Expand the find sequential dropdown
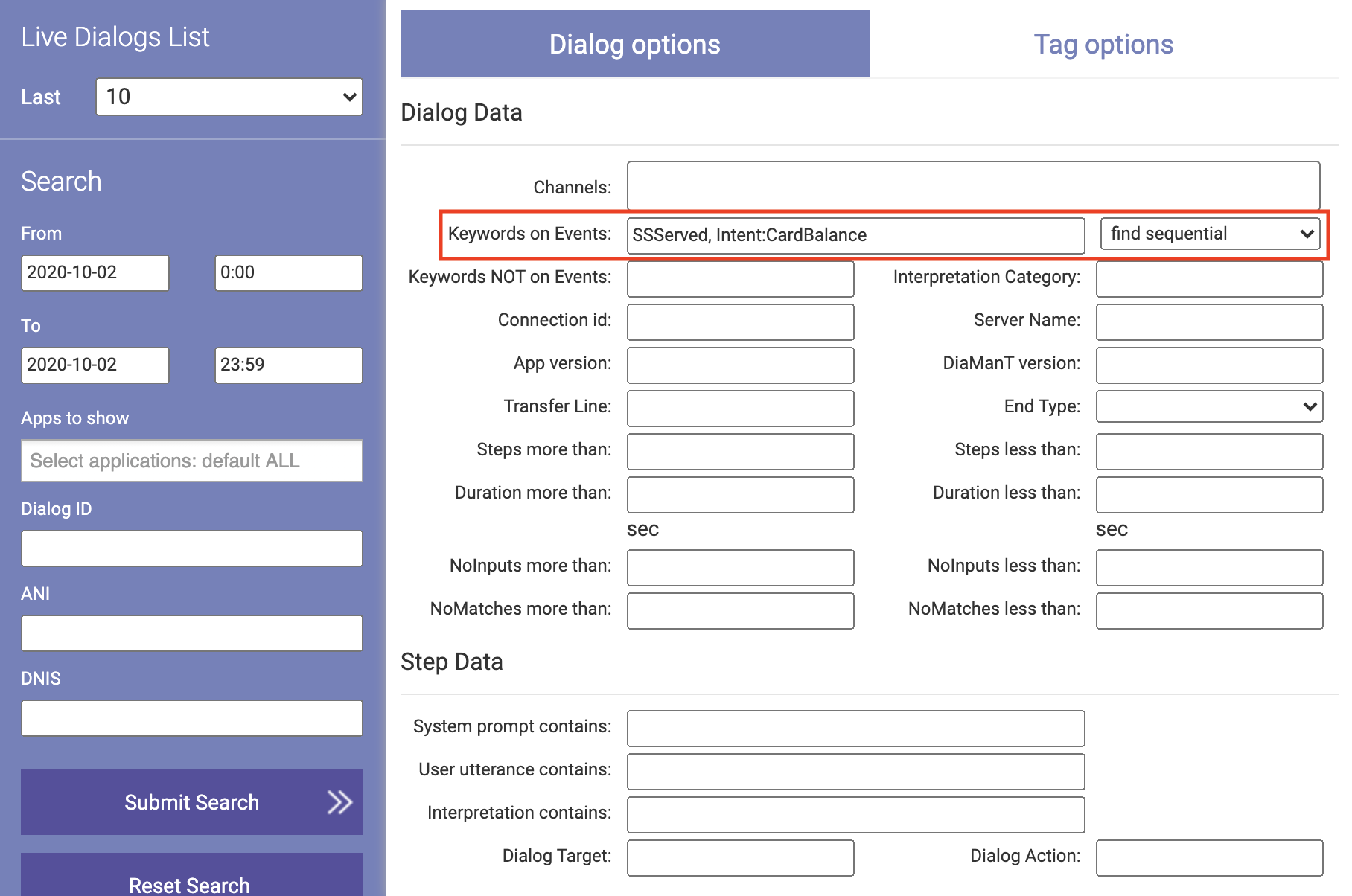The height and width of the screenshot is (896, 1352). pos(1210,234)
